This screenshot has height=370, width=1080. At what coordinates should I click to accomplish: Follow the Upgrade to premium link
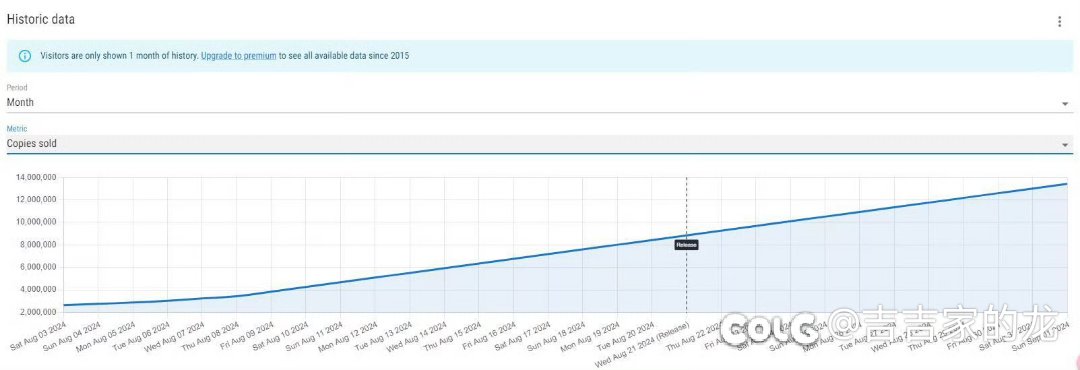(x=238, y=56)
